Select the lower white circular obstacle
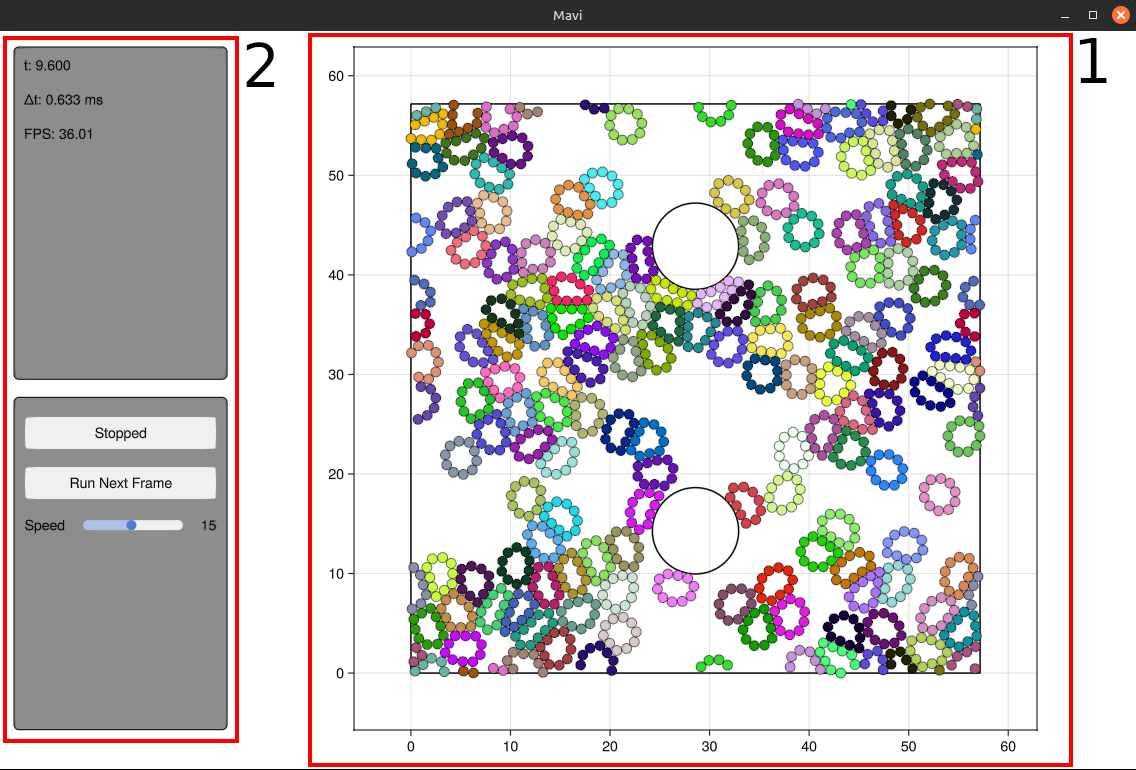This screenshot has height=770, width=1136. pyautogui.click(x=695, y=531)
